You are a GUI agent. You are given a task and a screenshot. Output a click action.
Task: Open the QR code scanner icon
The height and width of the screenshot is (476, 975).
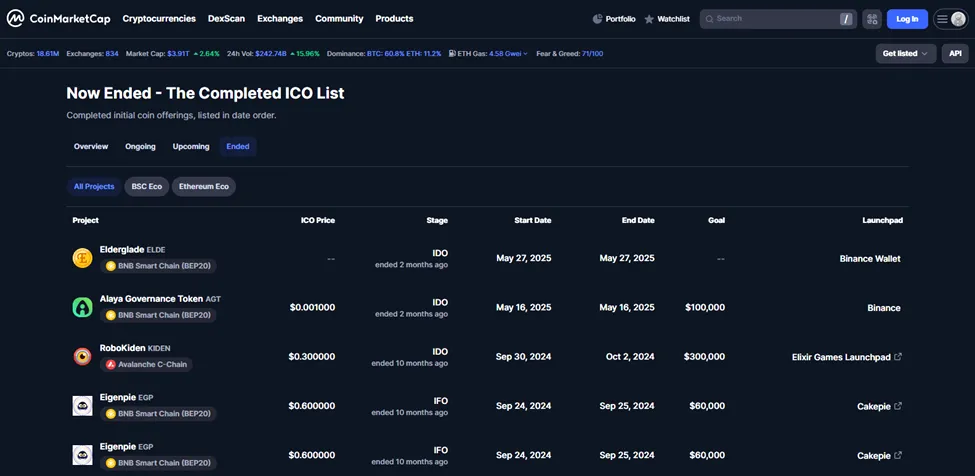[872, 19]
